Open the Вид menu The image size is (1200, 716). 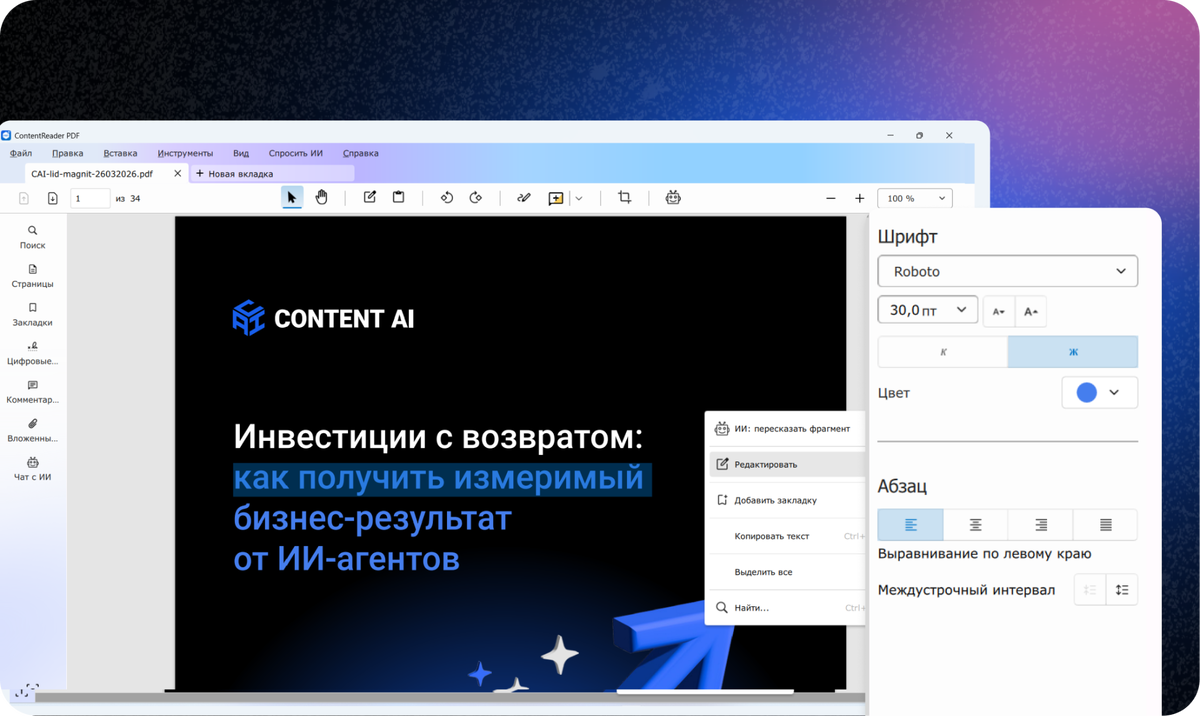[241, 153]
